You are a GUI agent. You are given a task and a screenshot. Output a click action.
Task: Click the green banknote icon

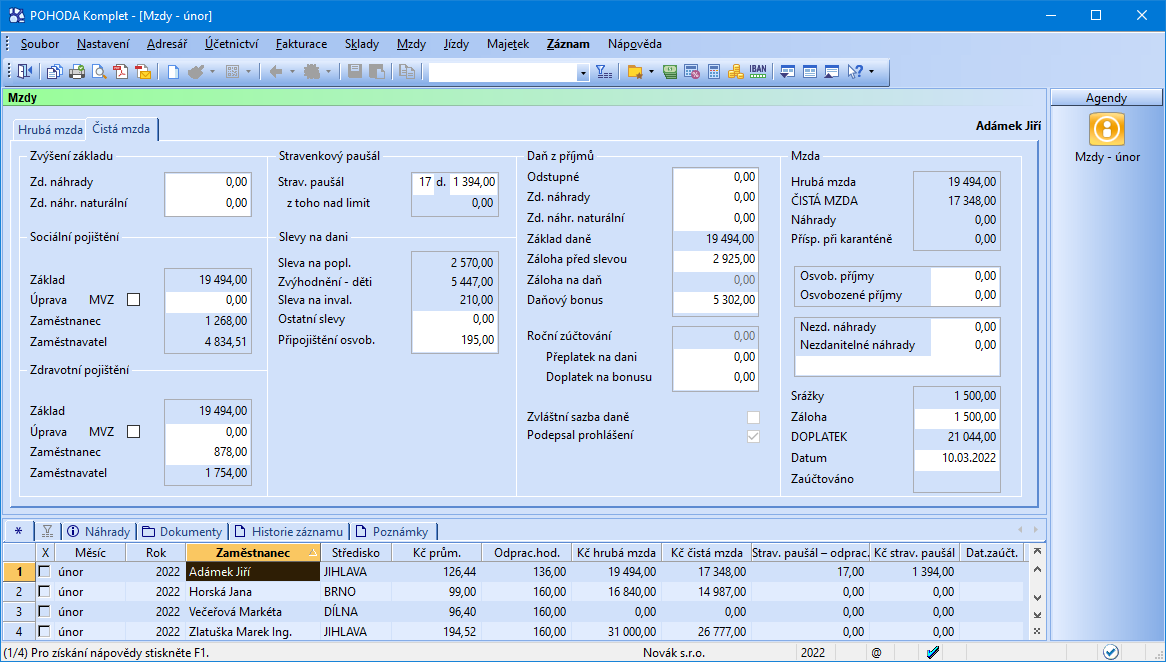coord(670,71)
